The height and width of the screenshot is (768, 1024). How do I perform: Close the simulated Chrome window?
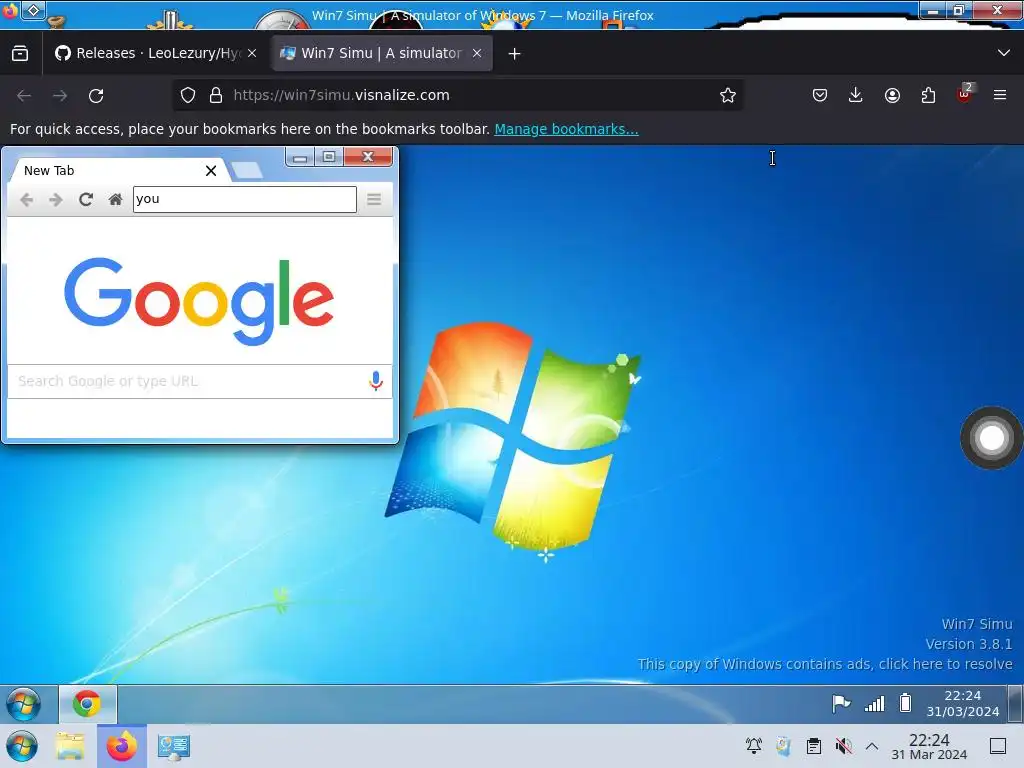tap(368, 157)
